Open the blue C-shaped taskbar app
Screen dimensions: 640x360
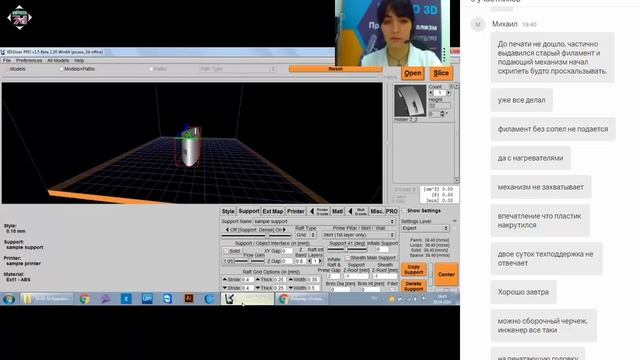pos(209,299)
